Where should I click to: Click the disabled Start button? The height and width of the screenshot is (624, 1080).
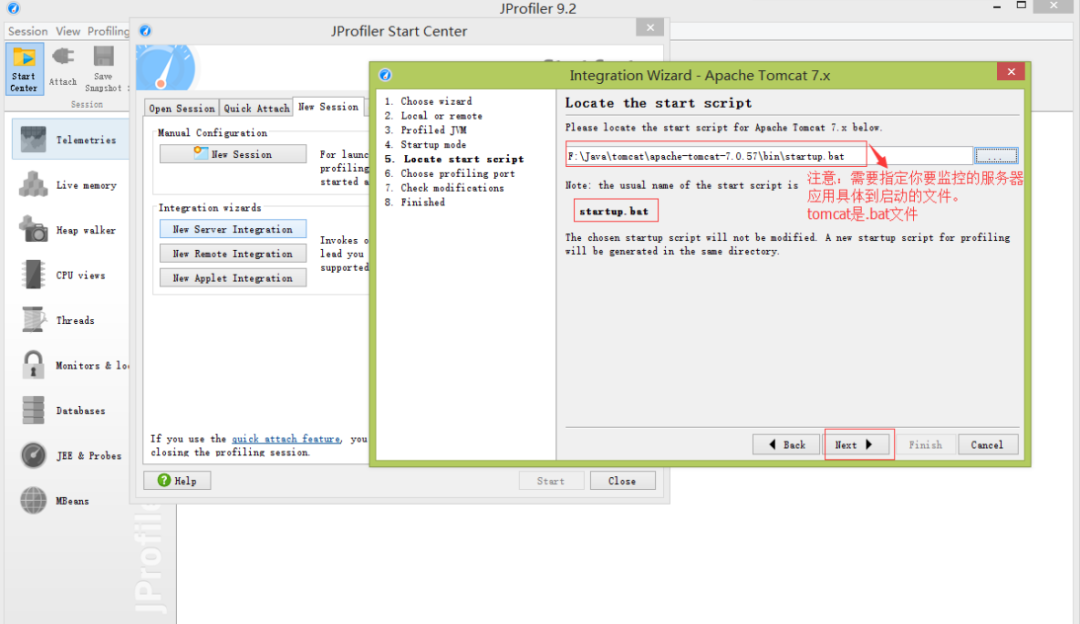(551, 481)
